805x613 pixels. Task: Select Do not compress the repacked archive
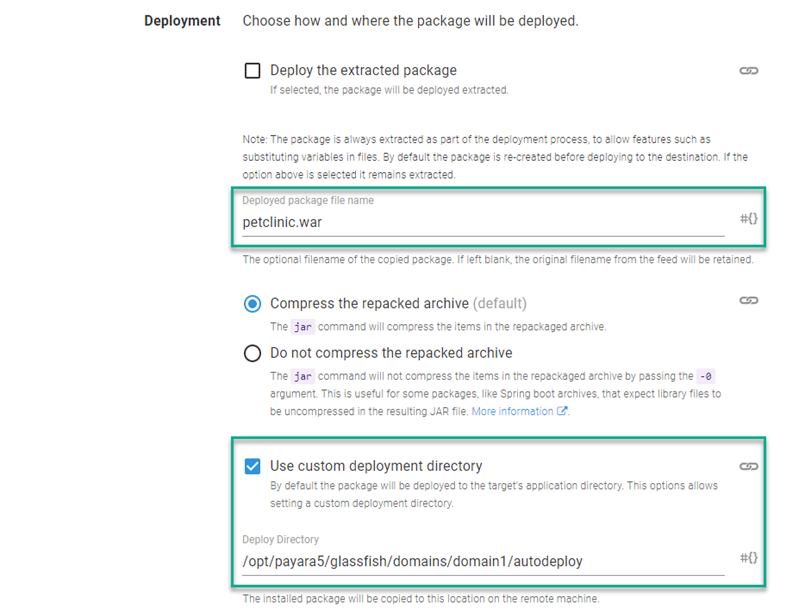point(250,352)
